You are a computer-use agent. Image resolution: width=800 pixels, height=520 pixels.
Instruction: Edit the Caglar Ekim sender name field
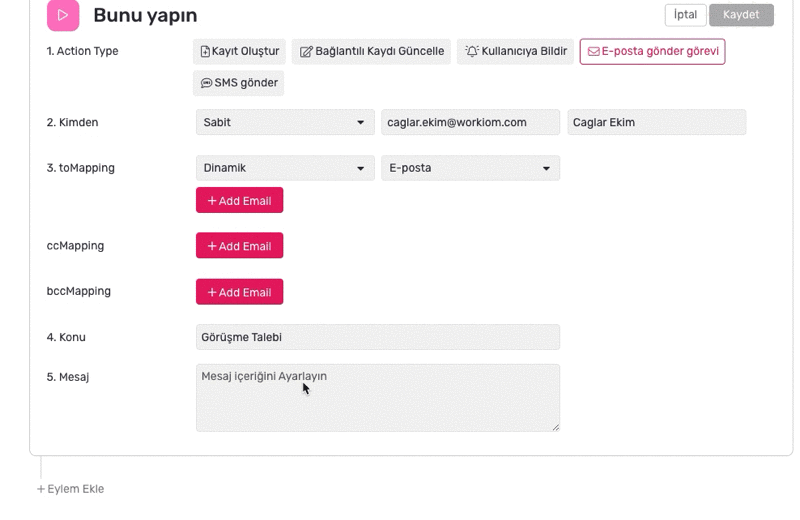click(657, 122)
